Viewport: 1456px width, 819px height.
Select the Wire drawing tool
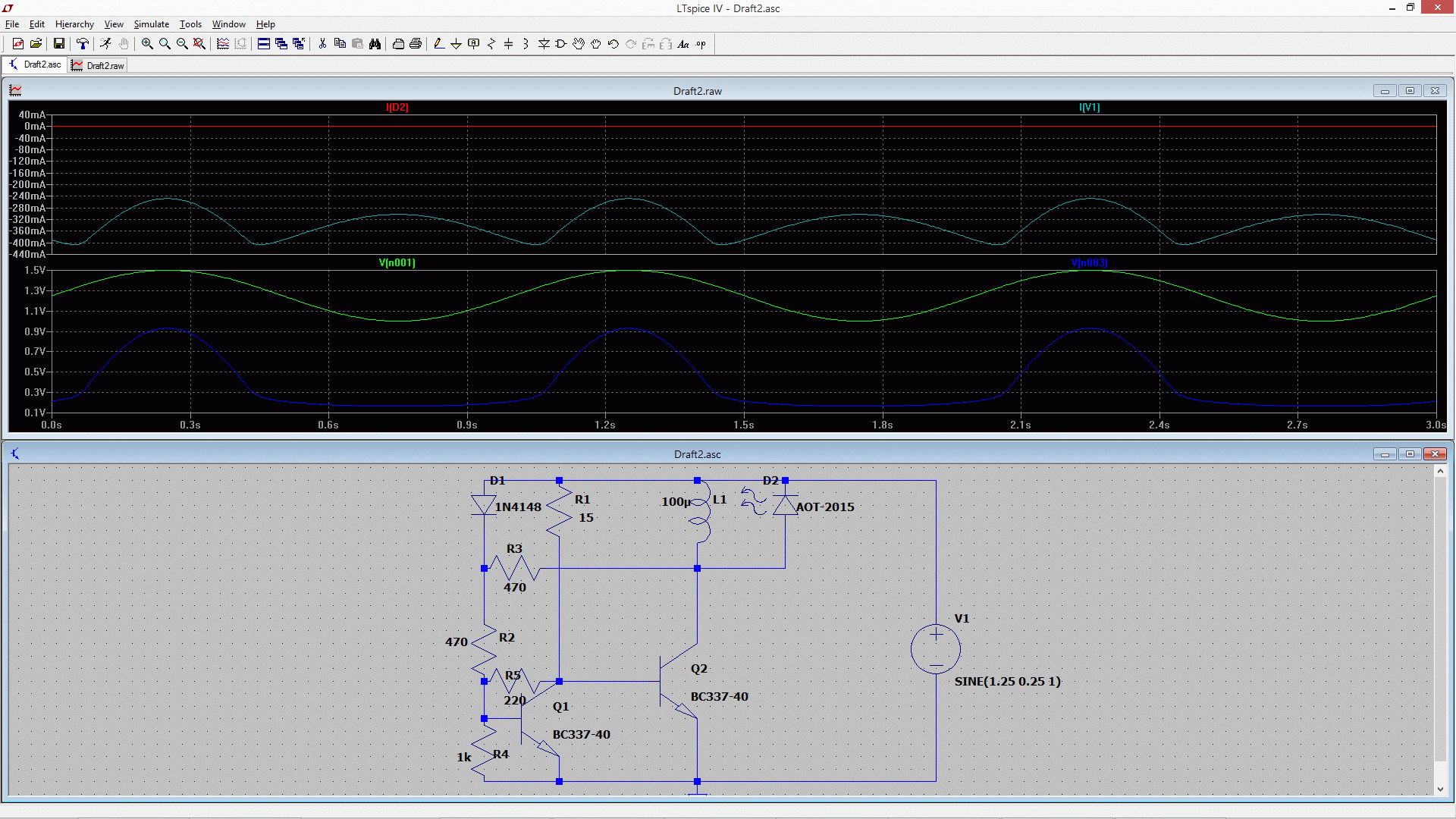[x=438, y=44]
